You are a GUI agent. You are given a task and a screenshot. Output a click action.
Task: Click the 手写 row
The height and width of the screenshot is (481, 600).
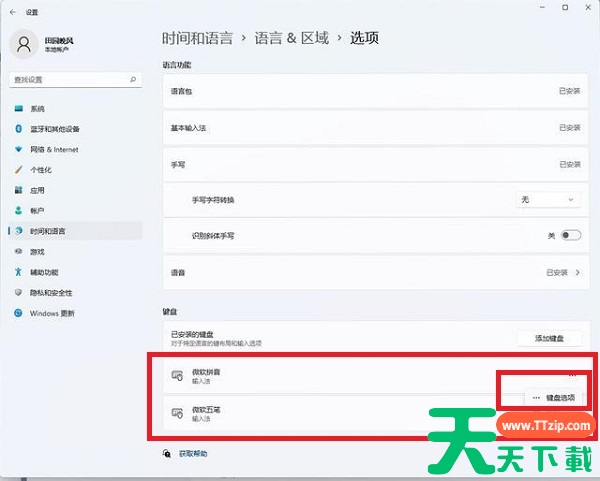375,165
